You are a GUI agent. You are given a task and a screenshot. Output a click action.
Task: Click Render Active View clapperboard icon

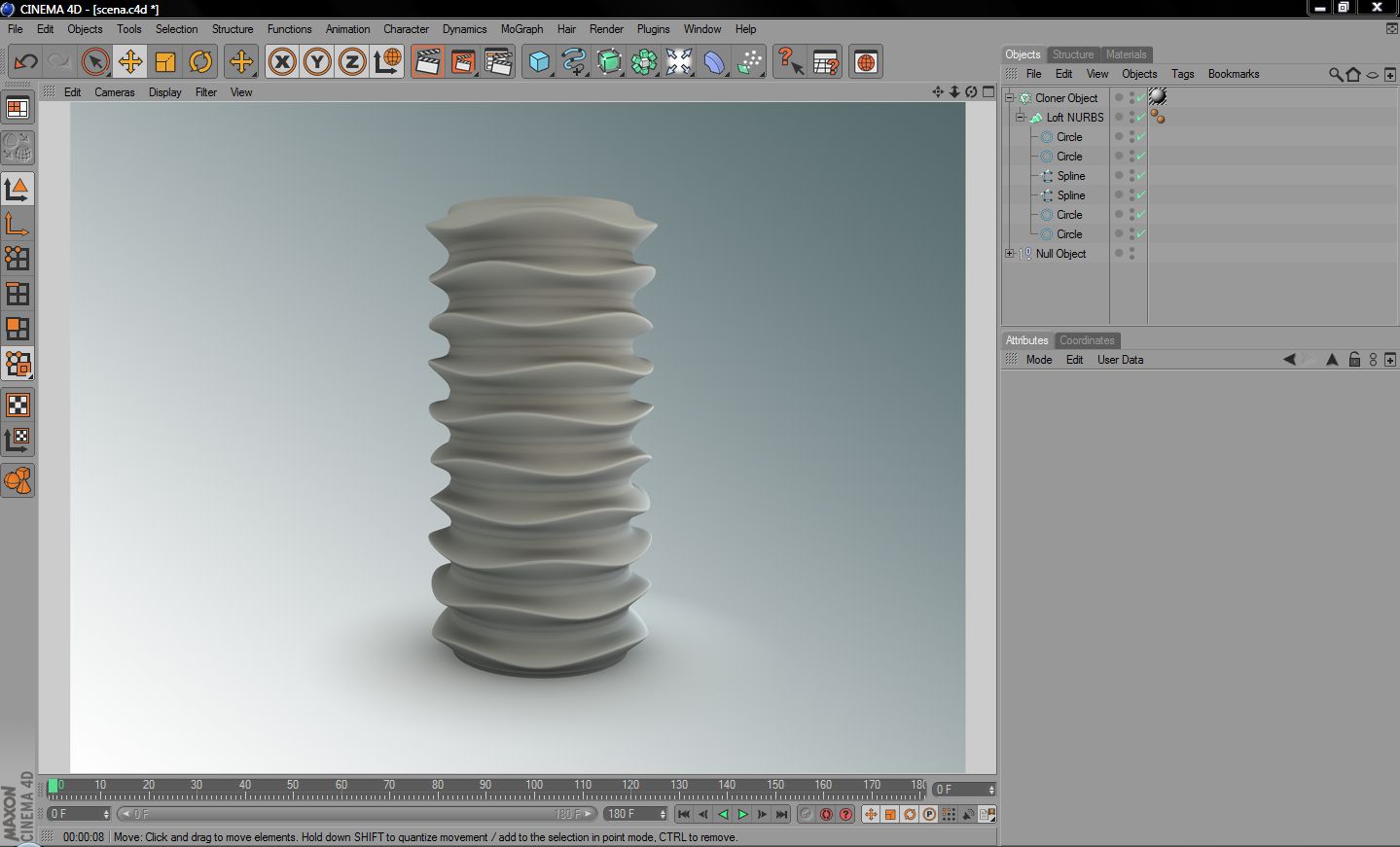point(427,62)
